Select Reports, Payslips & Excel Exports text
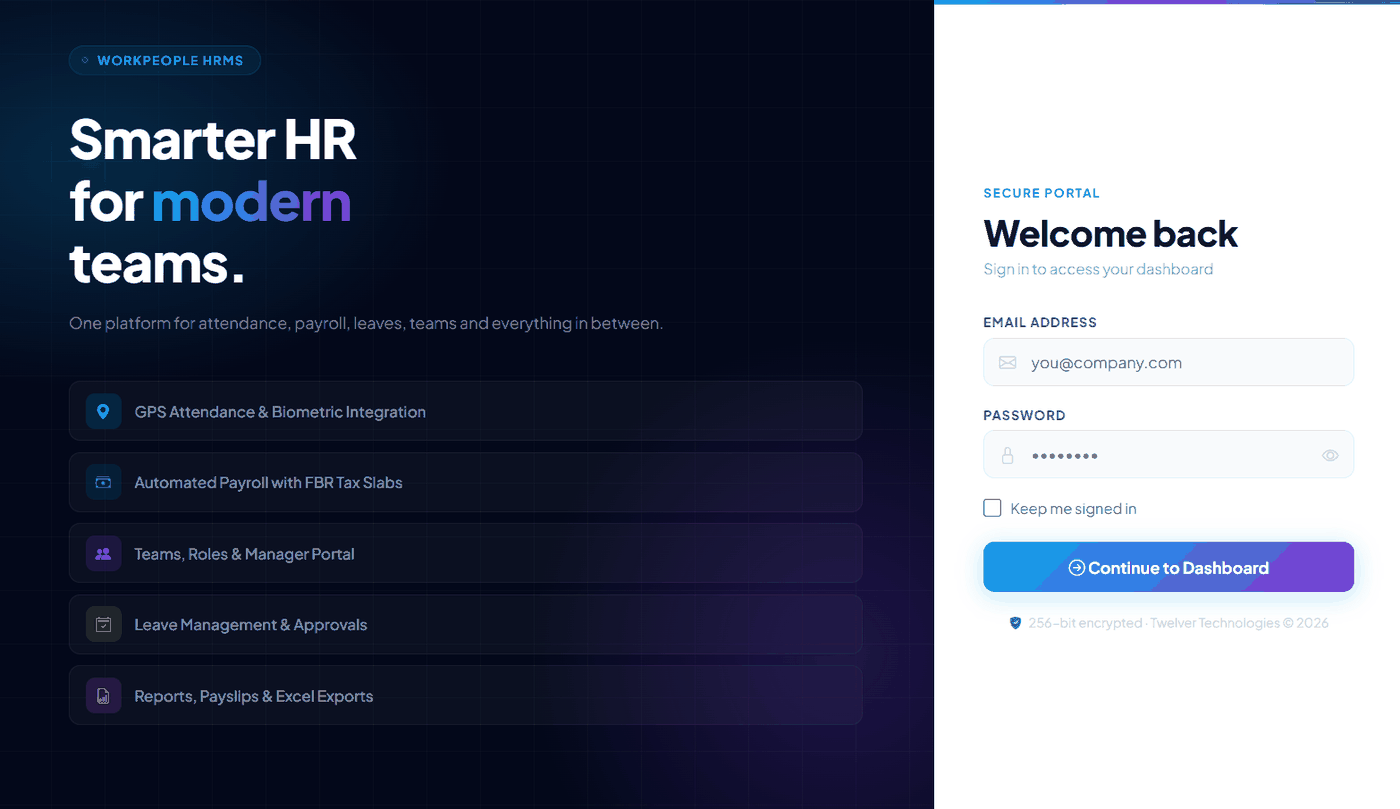The height and width of the screenshot is (809, 1400). click(x=254, y=696)
